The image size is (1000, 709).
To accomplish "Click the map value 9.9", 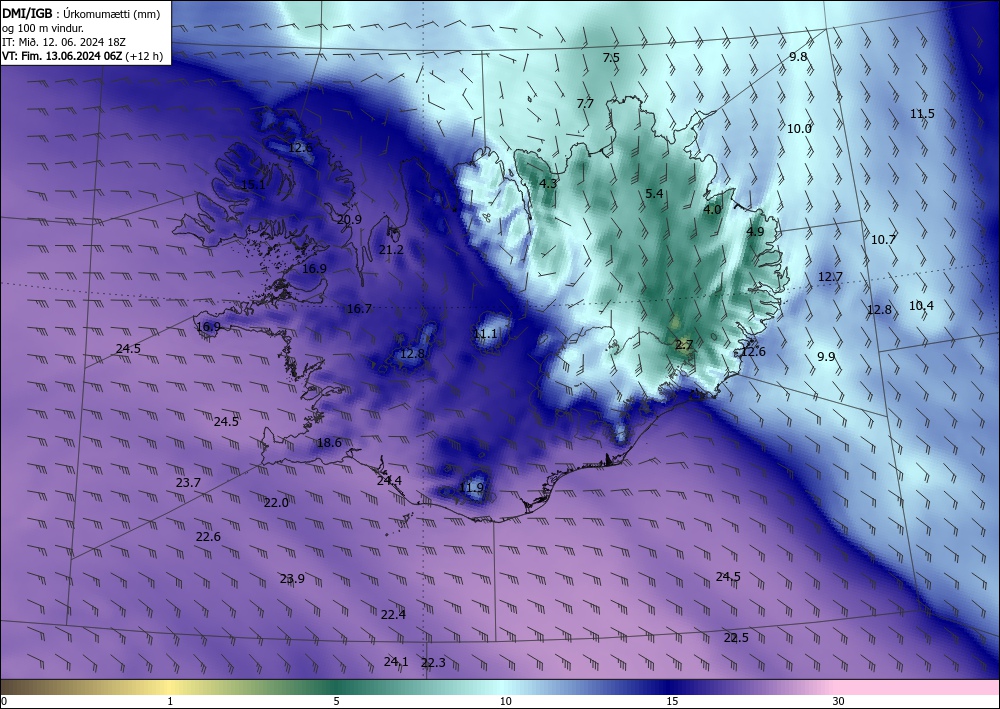I will (x=826, y=357).
